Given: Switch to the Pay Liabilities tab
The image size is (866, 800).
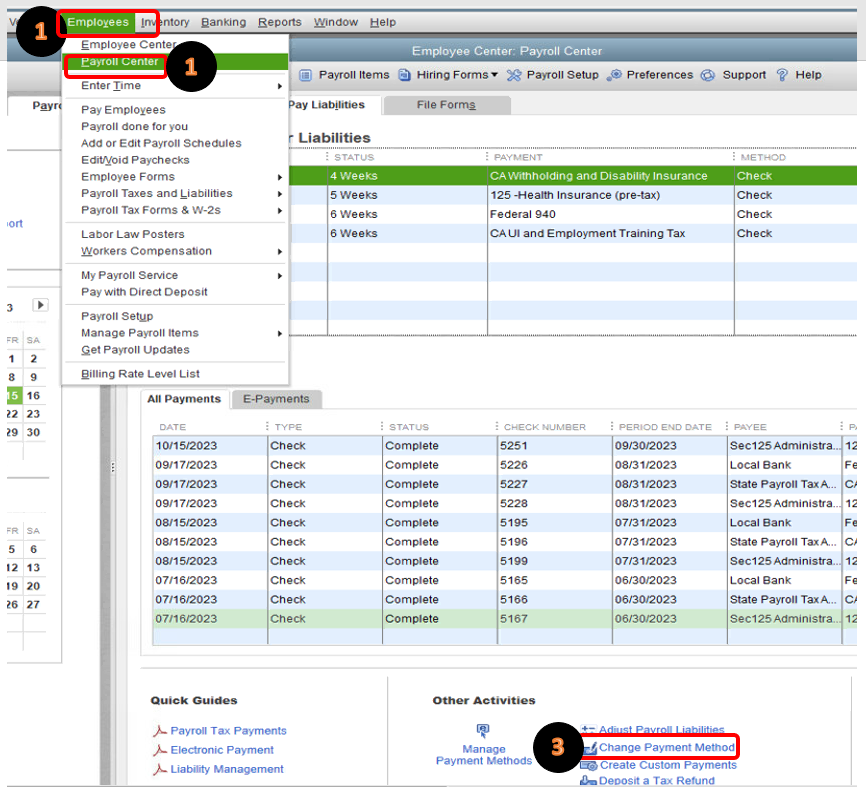Looking at the screenshot, I should click(326, 105).
